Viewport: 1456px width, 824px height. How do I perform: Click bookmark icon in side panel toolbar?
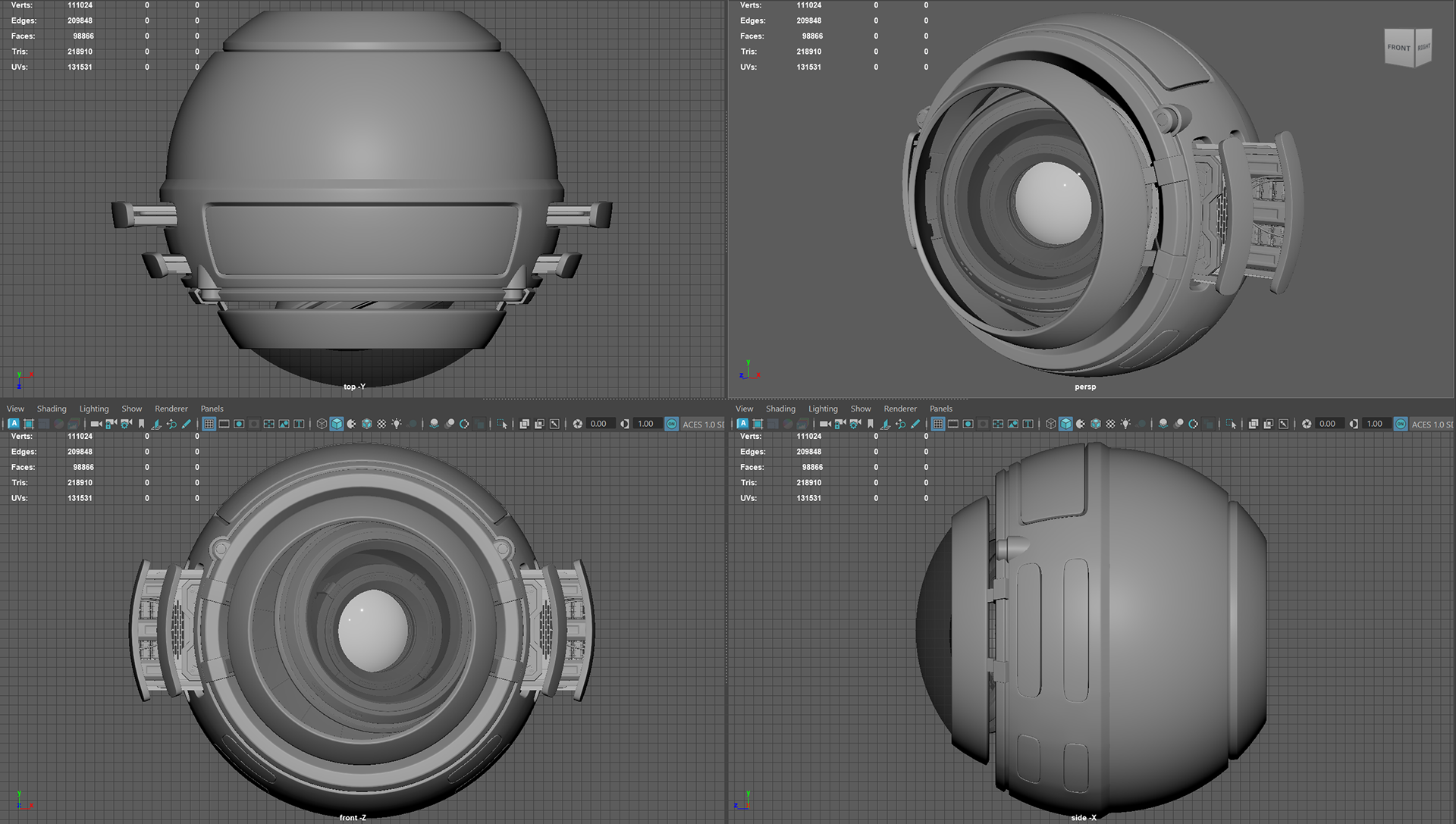[871, 424]
